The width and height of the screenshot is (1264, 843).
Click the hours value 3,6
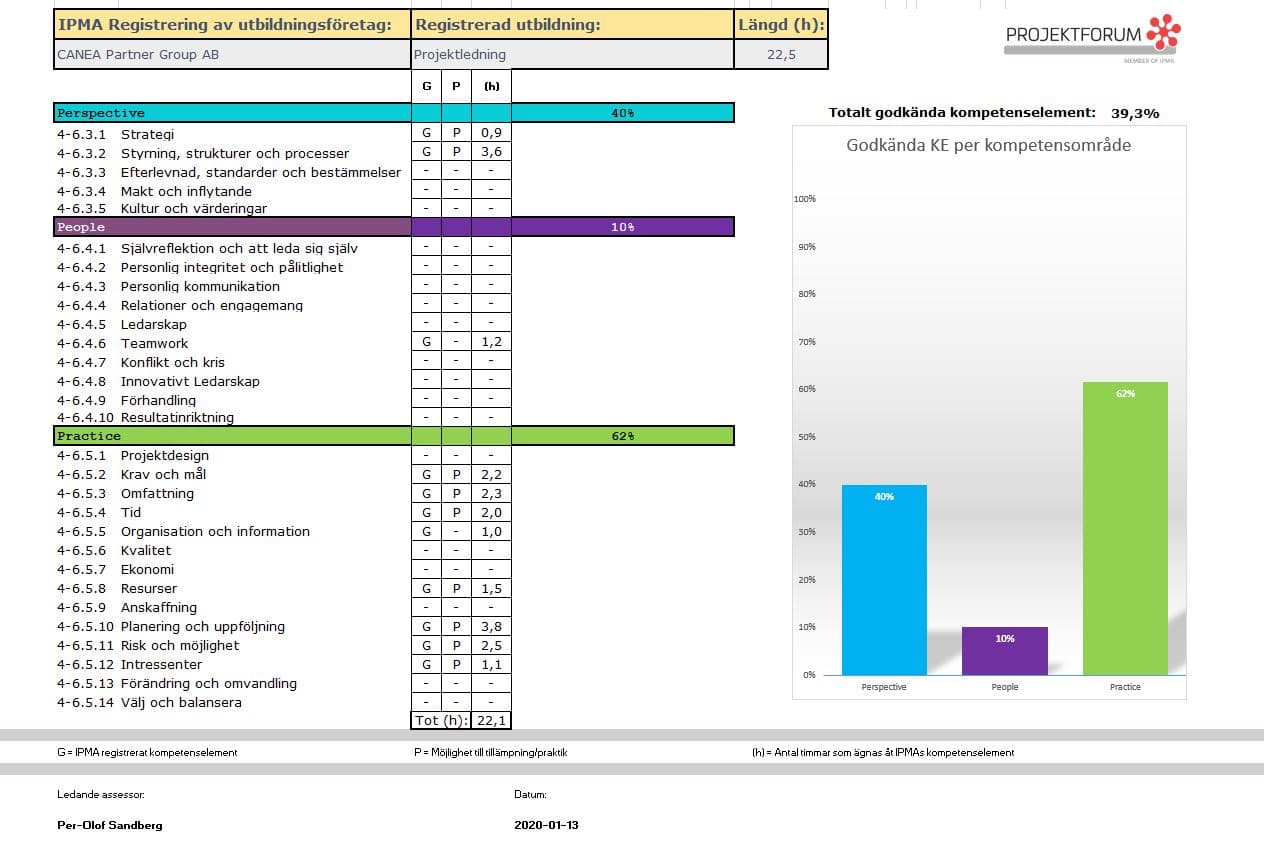pos(491,153)
